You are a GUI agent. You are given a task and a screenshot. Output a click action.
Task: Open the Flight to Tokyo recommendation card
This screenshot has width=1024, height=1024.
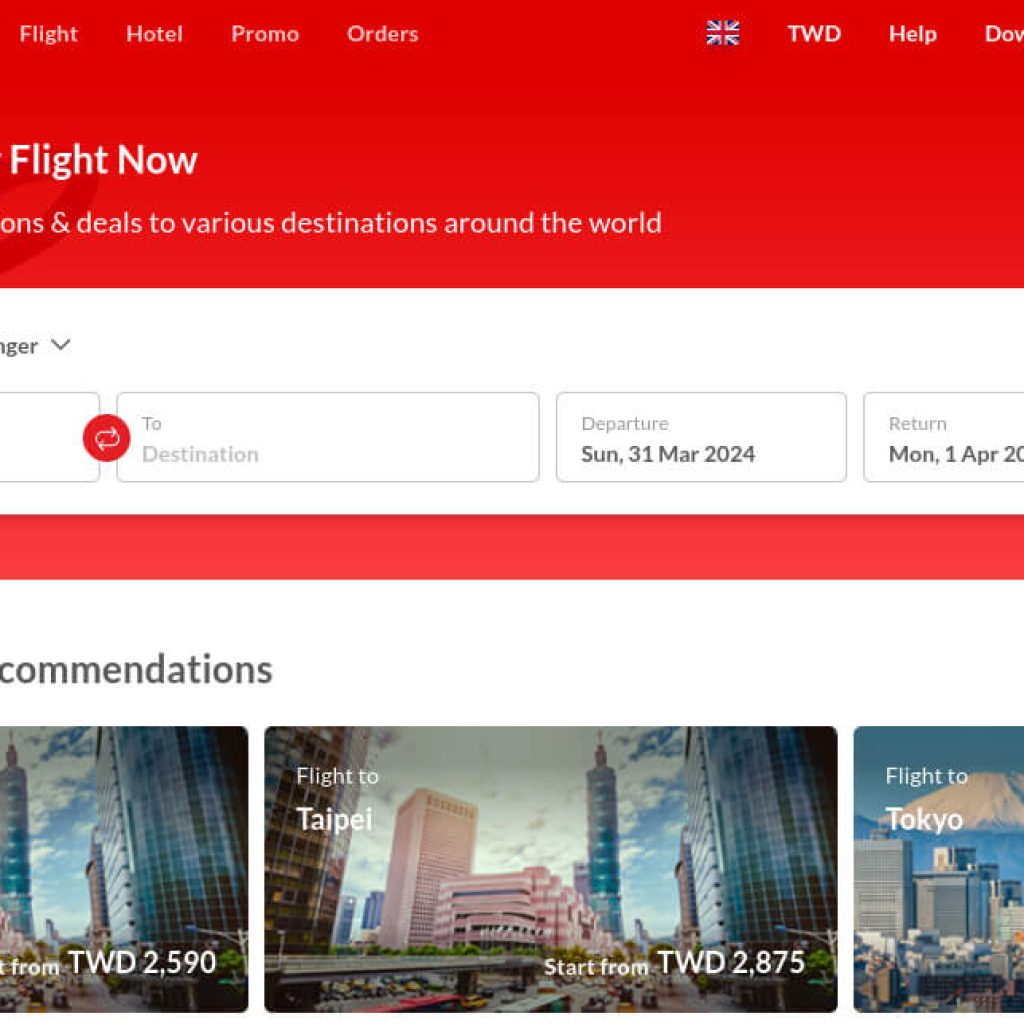(x=938, y=868)
